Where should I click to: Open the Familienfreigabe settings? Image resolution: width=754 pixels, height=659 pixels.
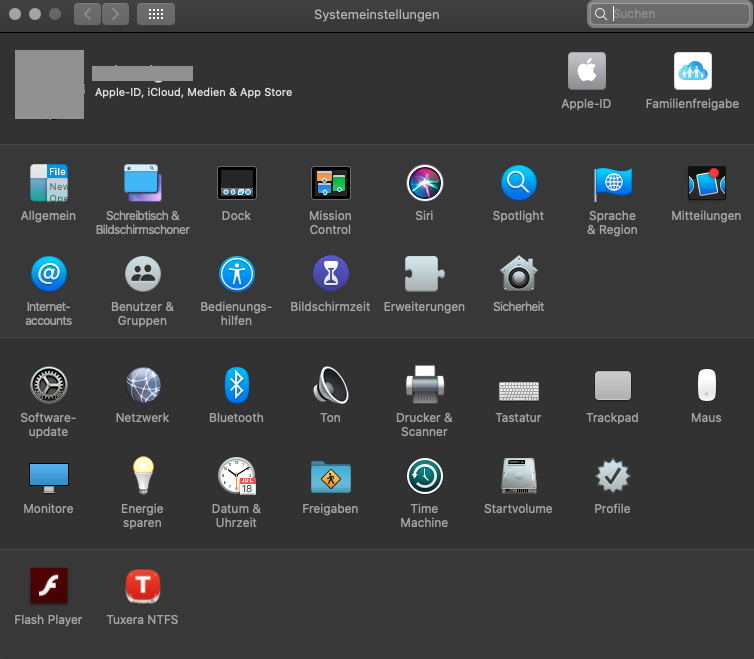point(692,72)
